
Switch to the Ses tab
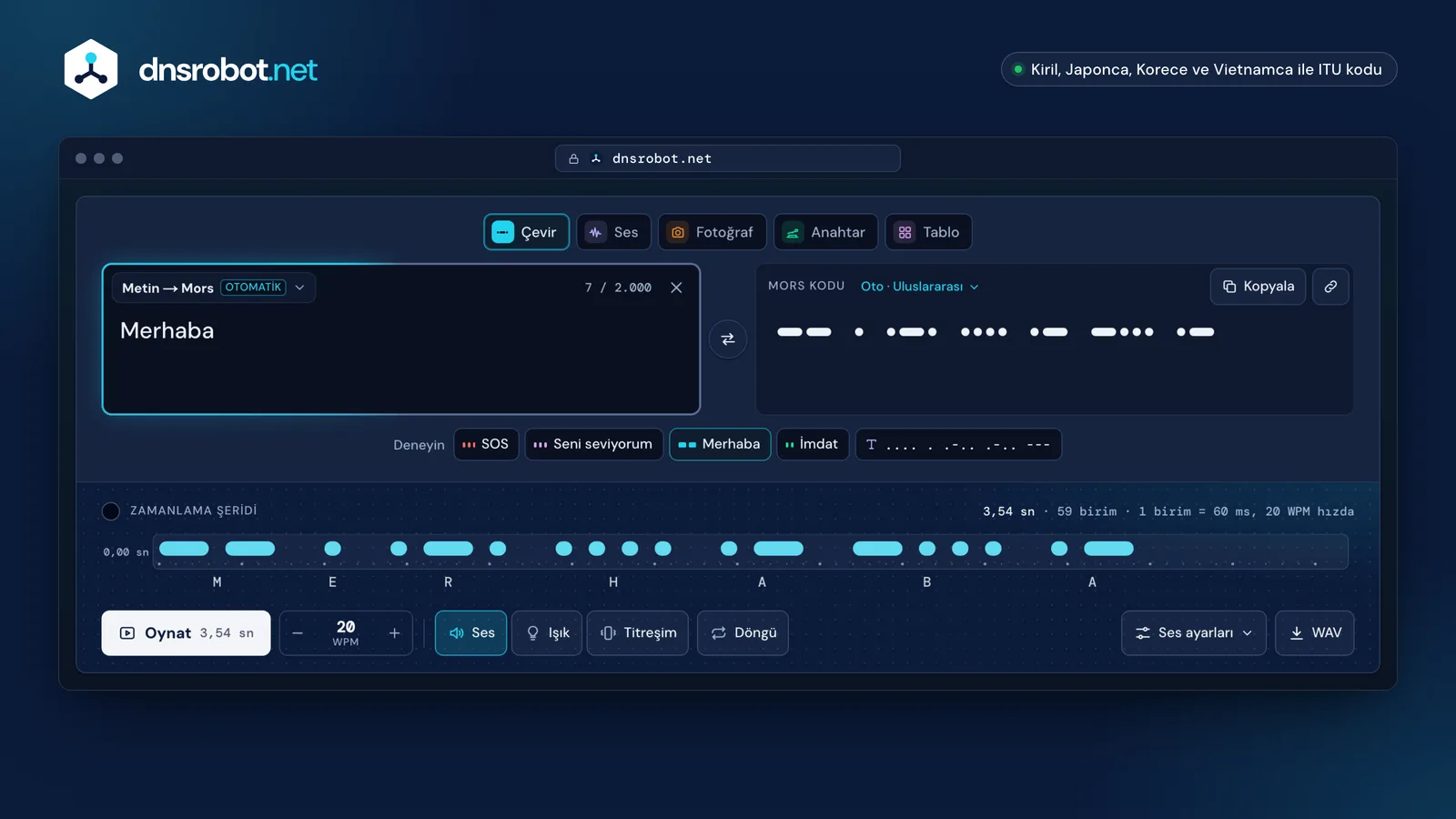[x=613, y=232]
